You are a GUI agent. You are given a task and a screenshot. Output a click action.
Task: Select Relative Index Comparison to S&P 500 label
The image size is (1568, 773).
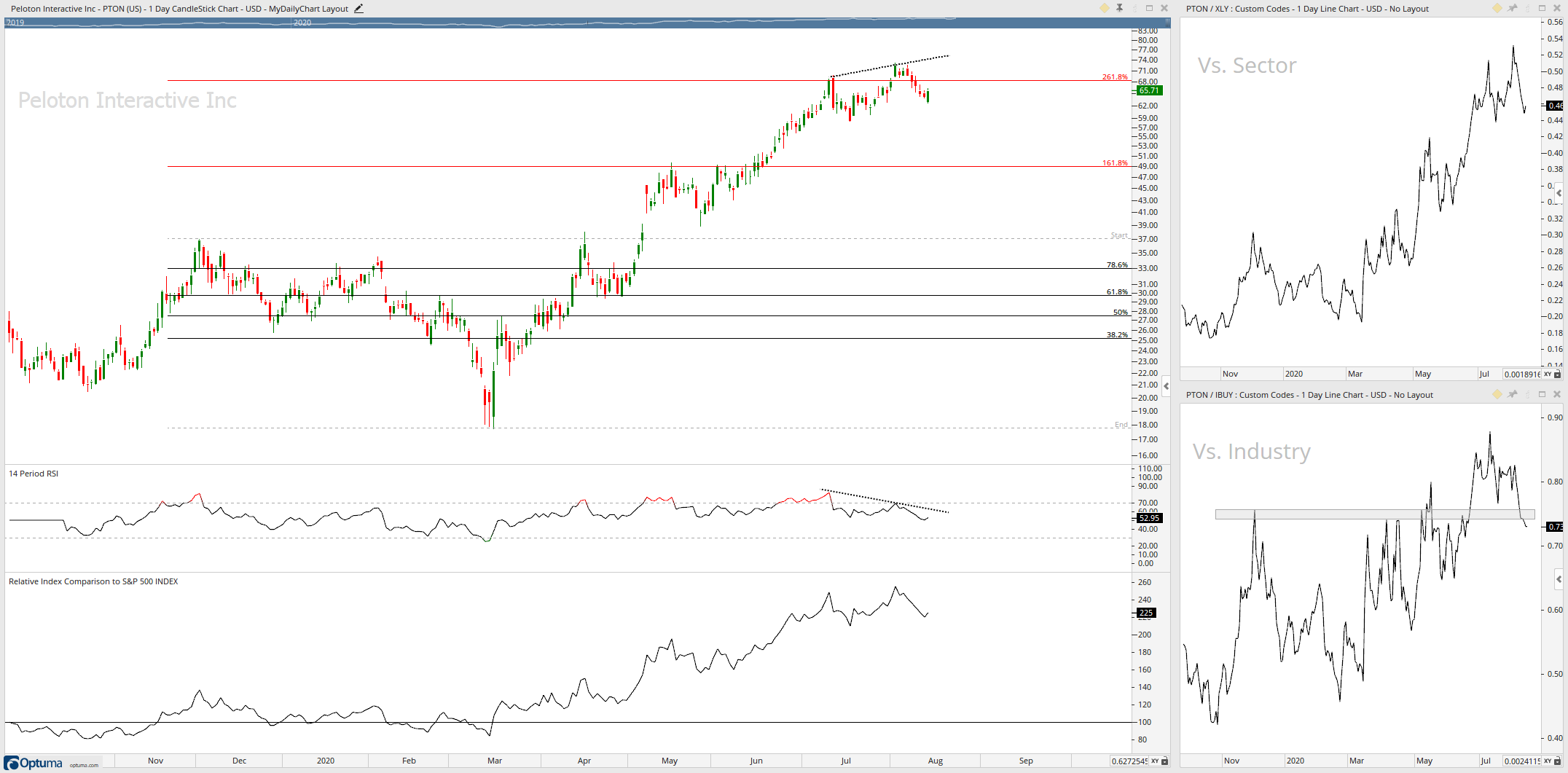click(x=93, y=581)
